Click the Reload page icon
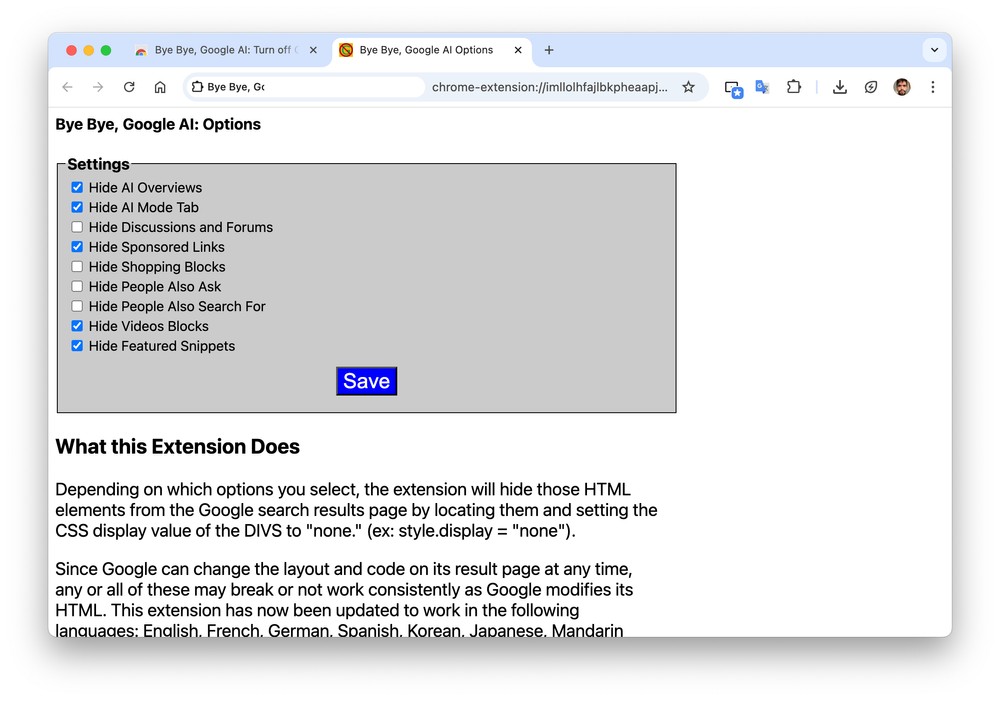 tap(129, 87)
